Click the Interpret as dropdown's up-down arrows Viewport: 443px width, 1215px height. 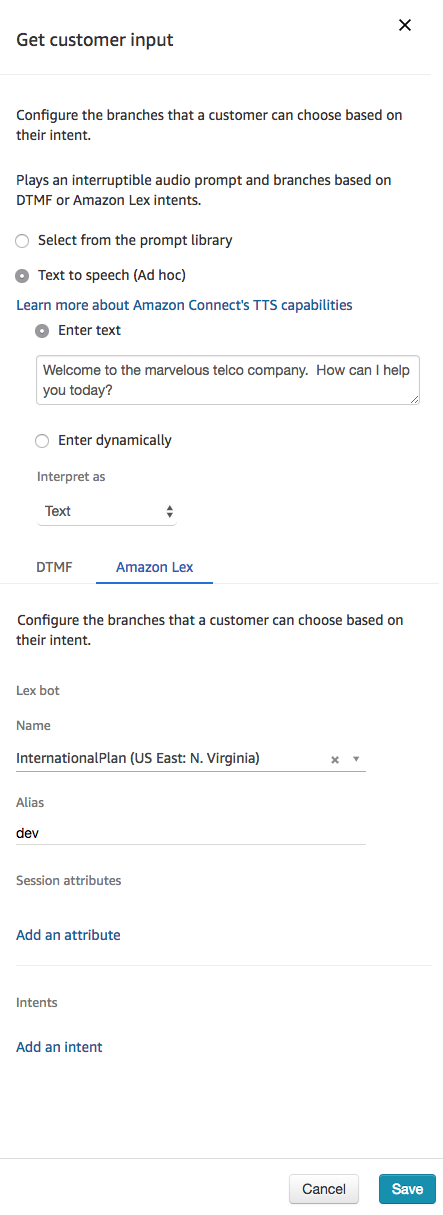point(169,511)
